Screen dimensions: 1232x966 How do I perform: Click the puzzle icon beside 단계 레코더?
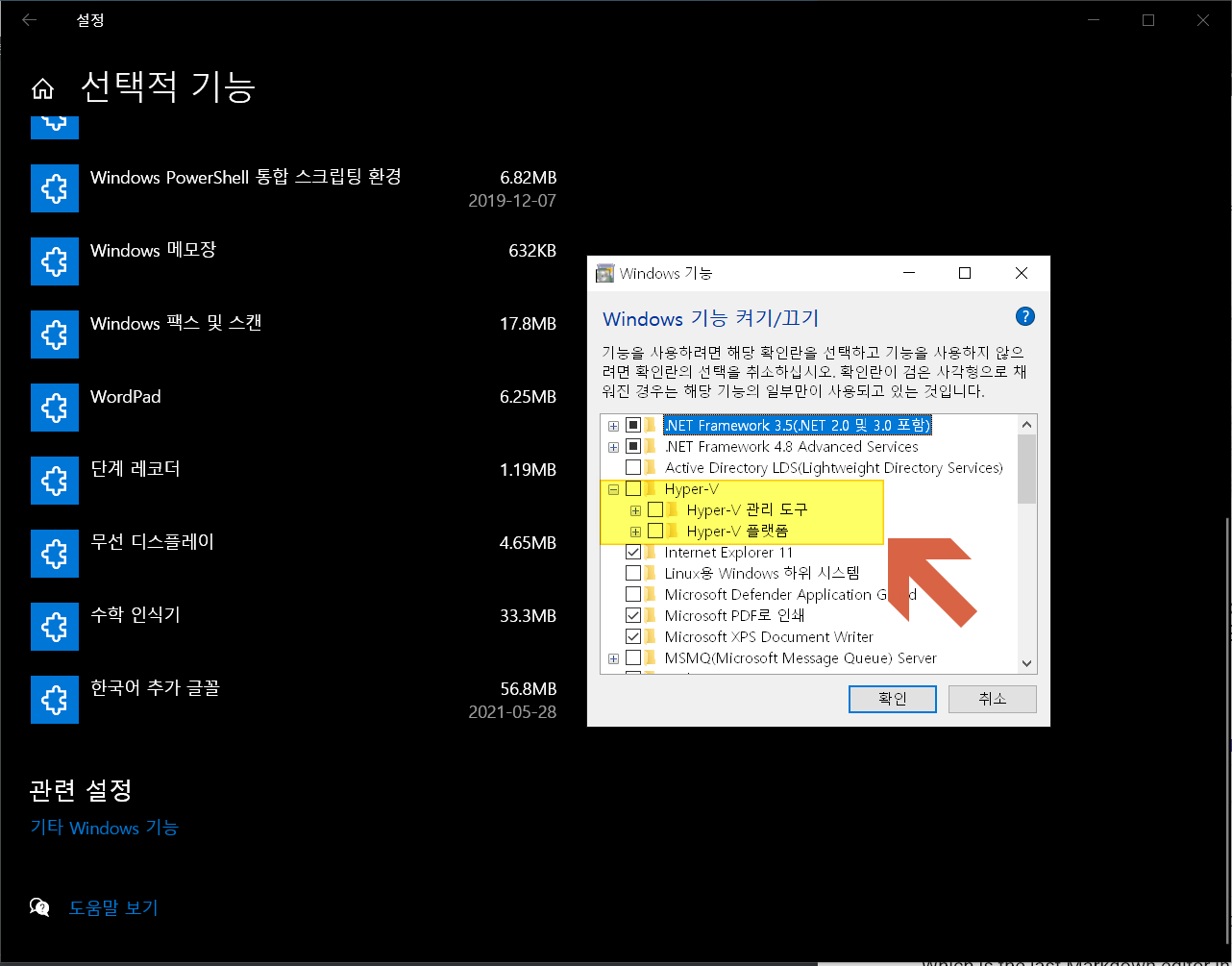coord(55,481)
